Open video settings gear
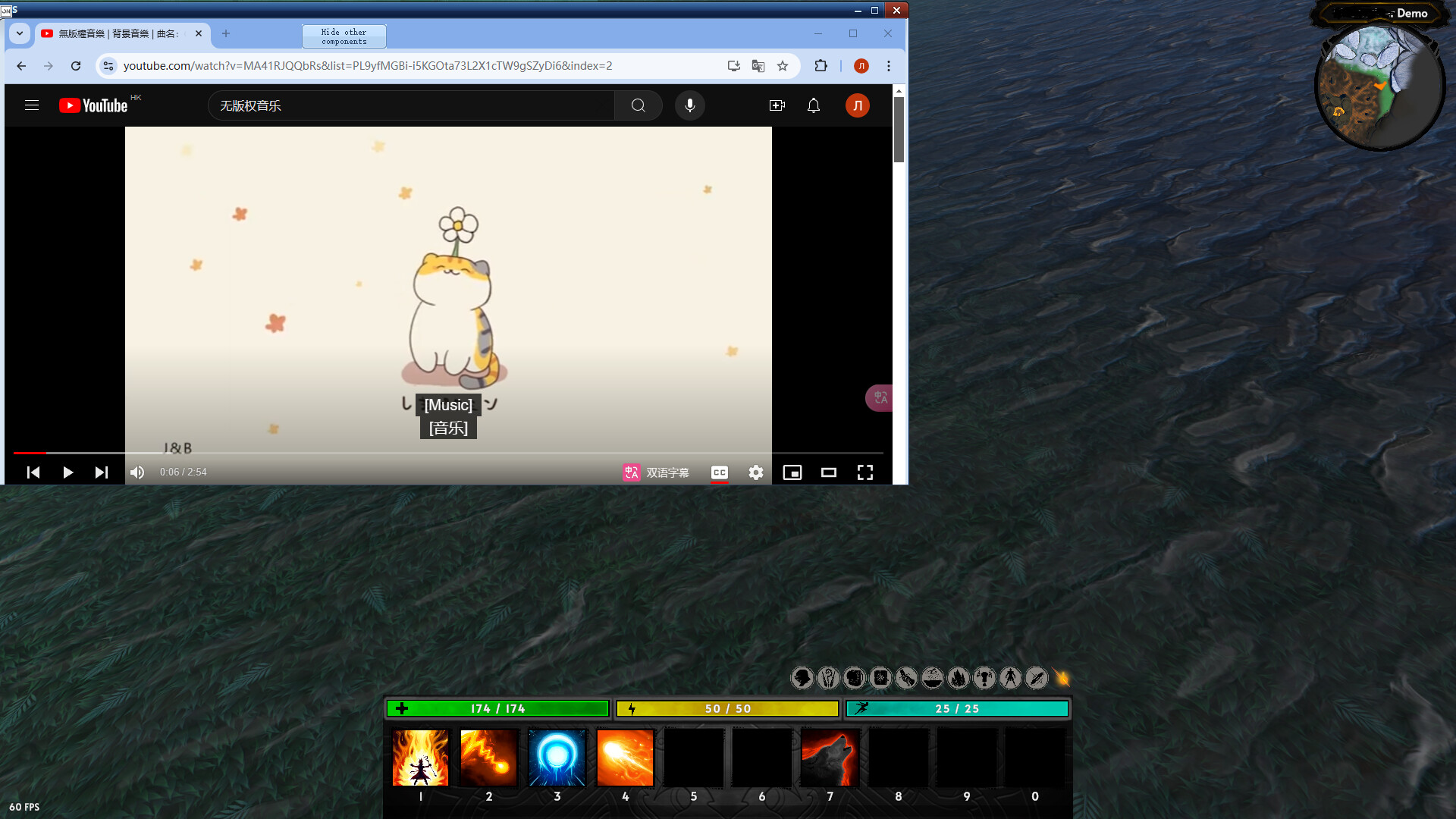 coord(756,472)
